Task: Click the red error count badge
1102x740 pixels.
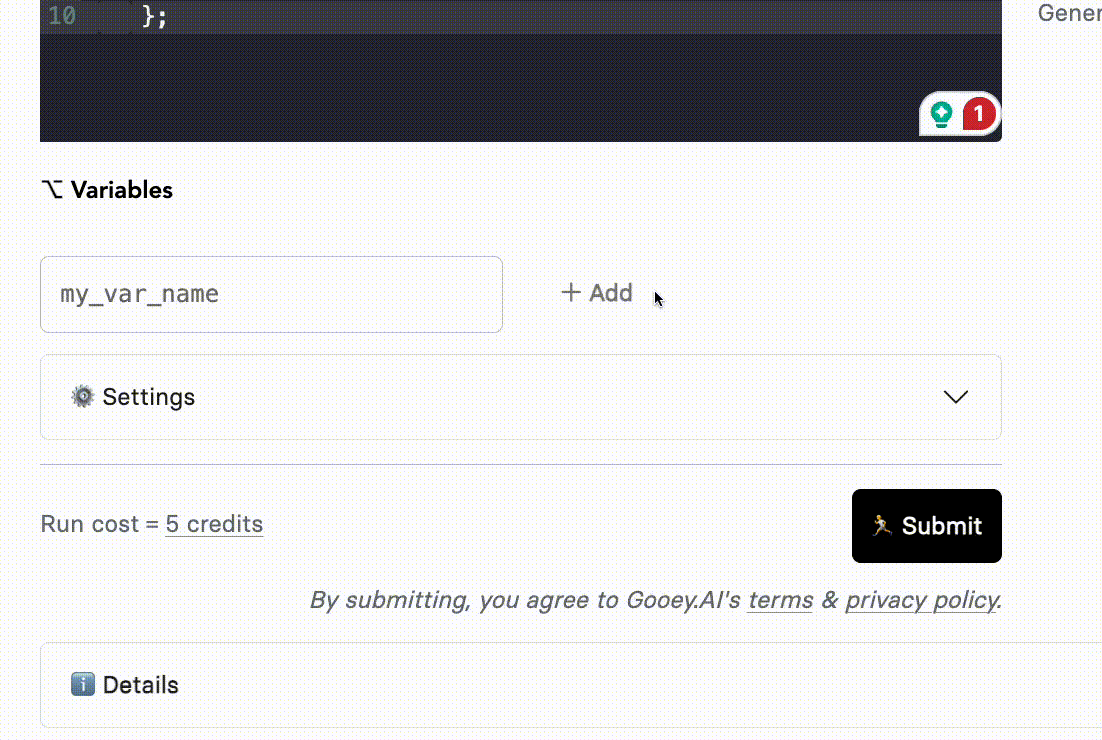Action: pos(979,114)
